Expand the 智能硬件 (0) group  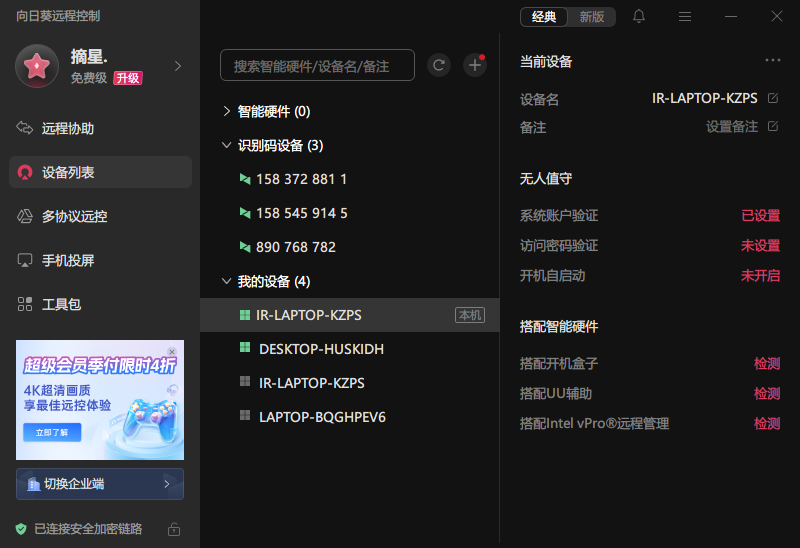227,111
